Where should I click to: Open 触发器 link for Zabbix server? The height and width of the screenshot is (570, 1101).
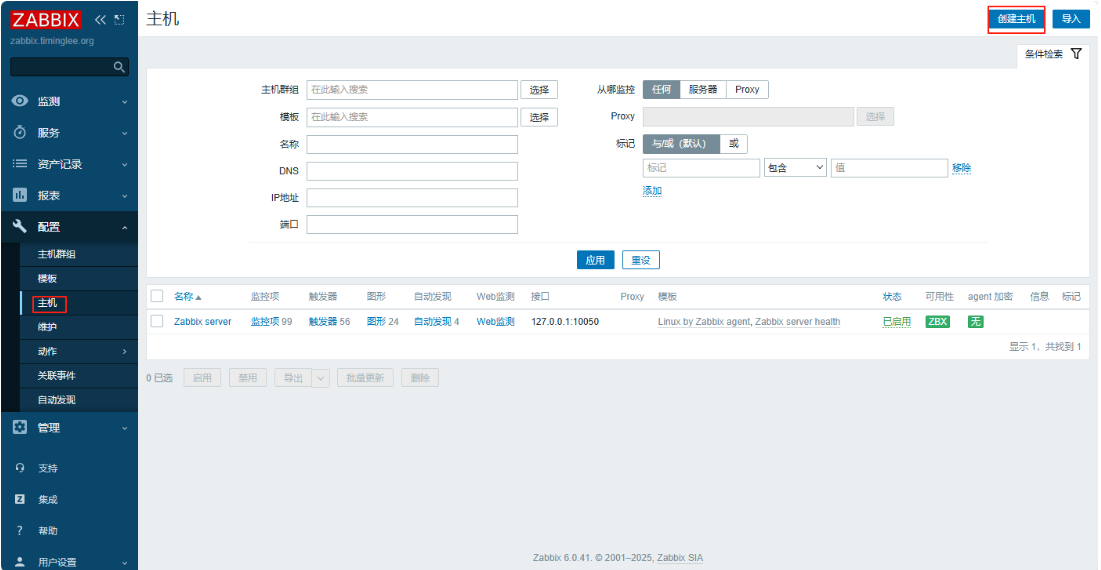[x=322, y=322]
